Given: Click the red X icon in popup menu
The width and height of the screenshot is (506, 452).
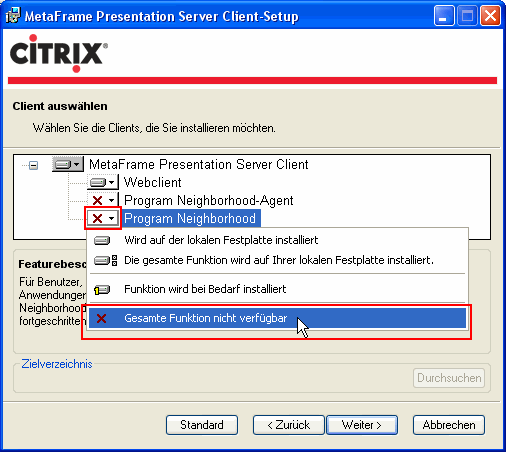Looking at the screenshot, I should 101,318.
